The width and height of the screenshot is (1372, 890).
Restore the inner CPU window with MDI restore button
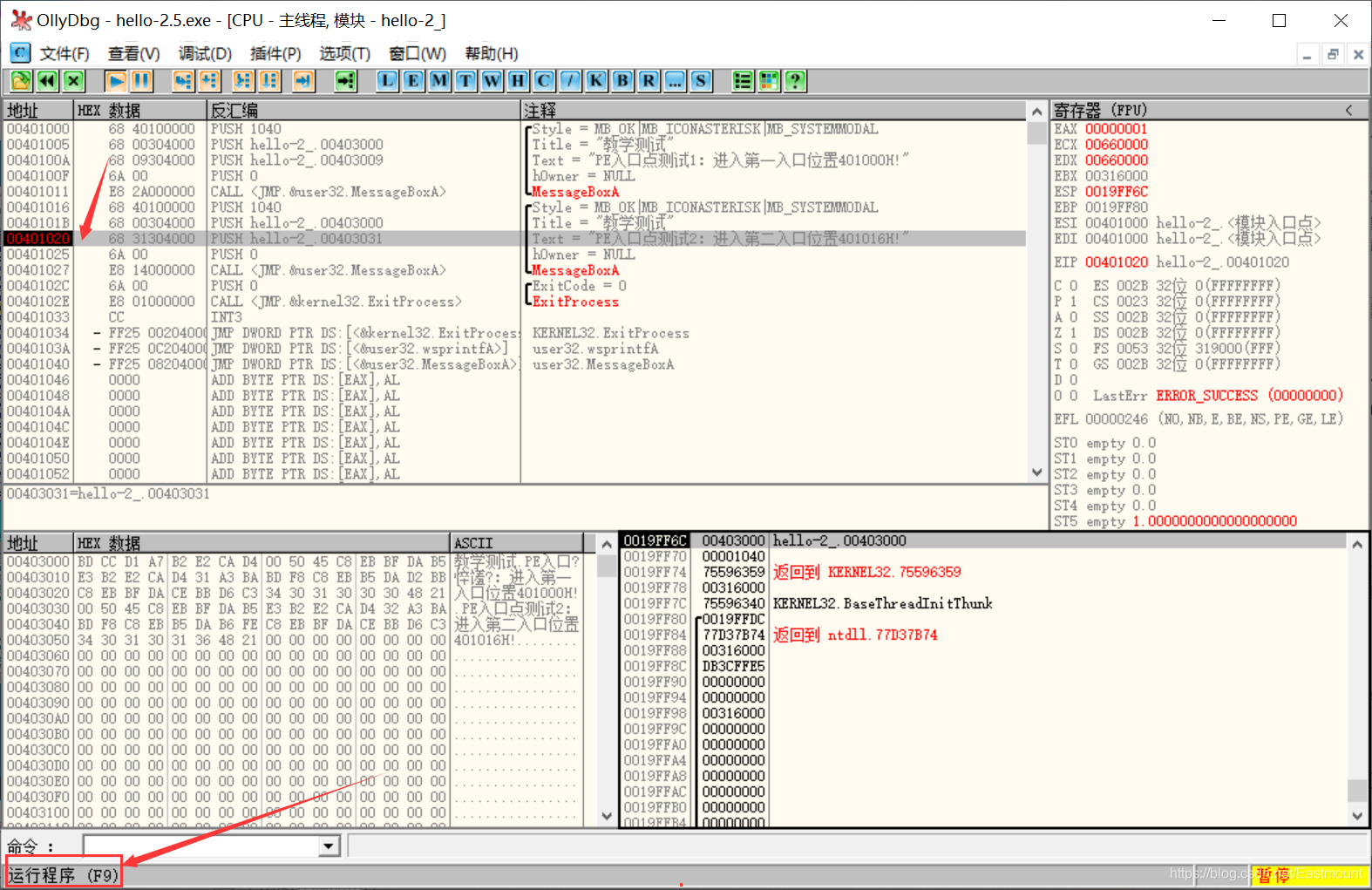(1333, 54)
